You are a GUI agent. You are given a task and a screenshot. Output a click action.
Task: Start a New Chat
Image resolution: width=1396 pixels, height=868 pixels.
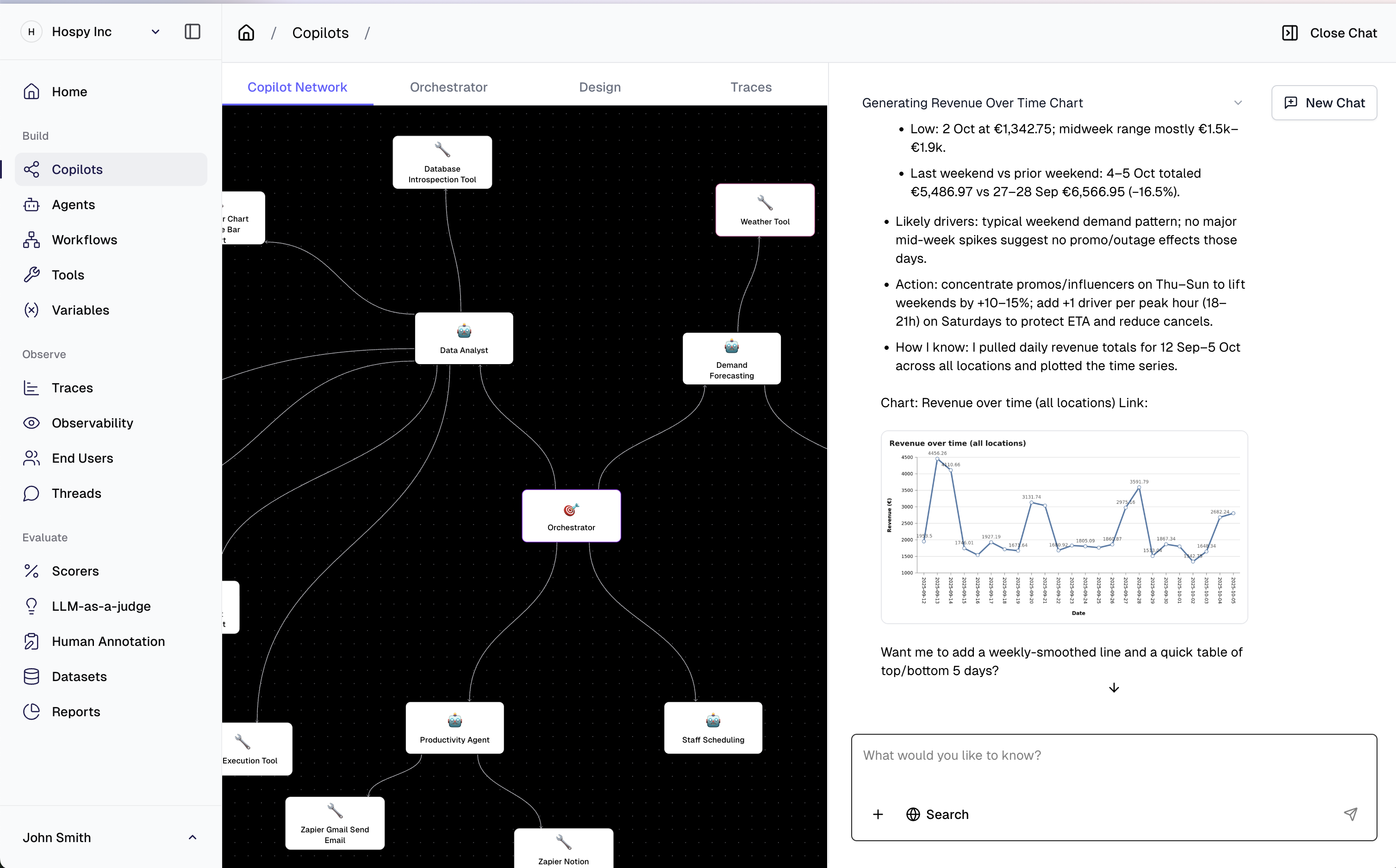[1324, 102]
